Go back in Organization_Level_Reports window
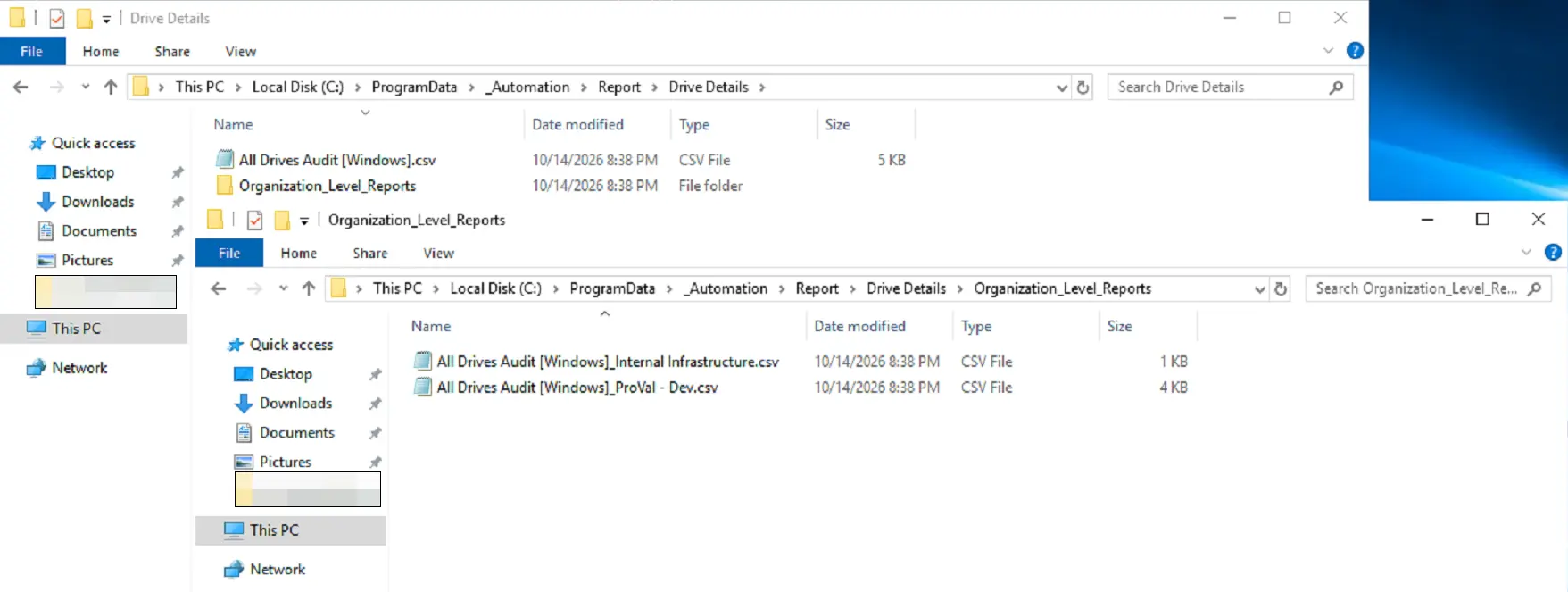 (x=219, y=288)
